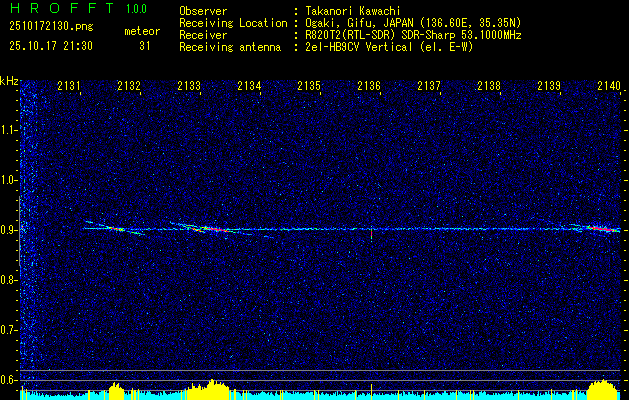Select the receiver text R820T2(RTL-SDR) SDR-Sharp 53.1000MHz
Image resolution: width=629 pixels, height=400 pixels.
point(414,35)
